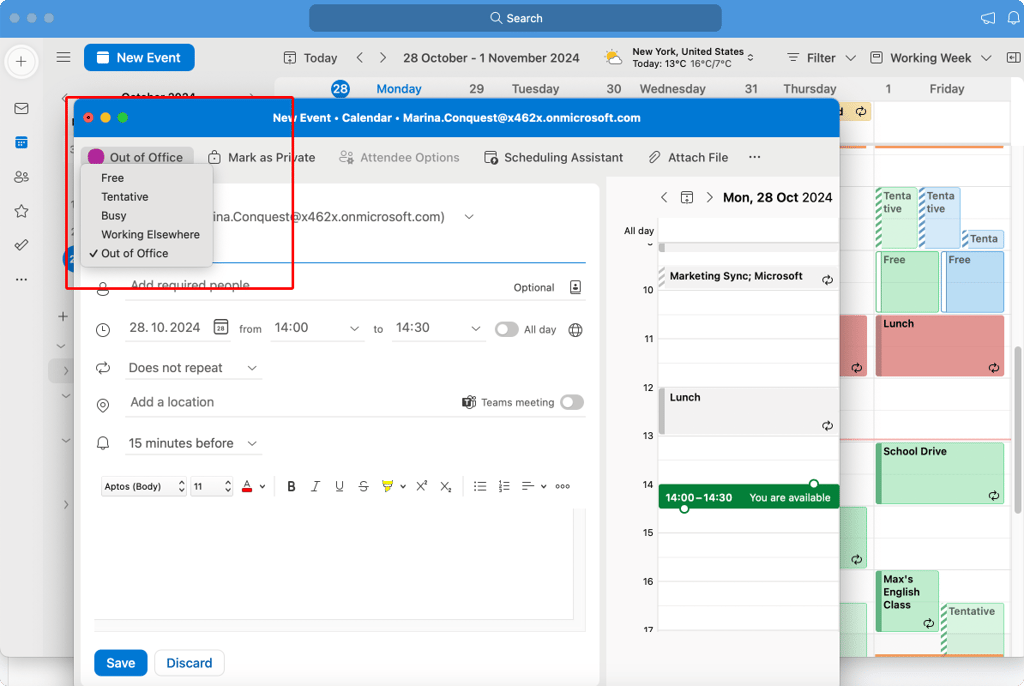The width and height of the screenshot is (1024, 686).
Task: Go to next day in scheduling pane
Action: click(x=710, y=197)
